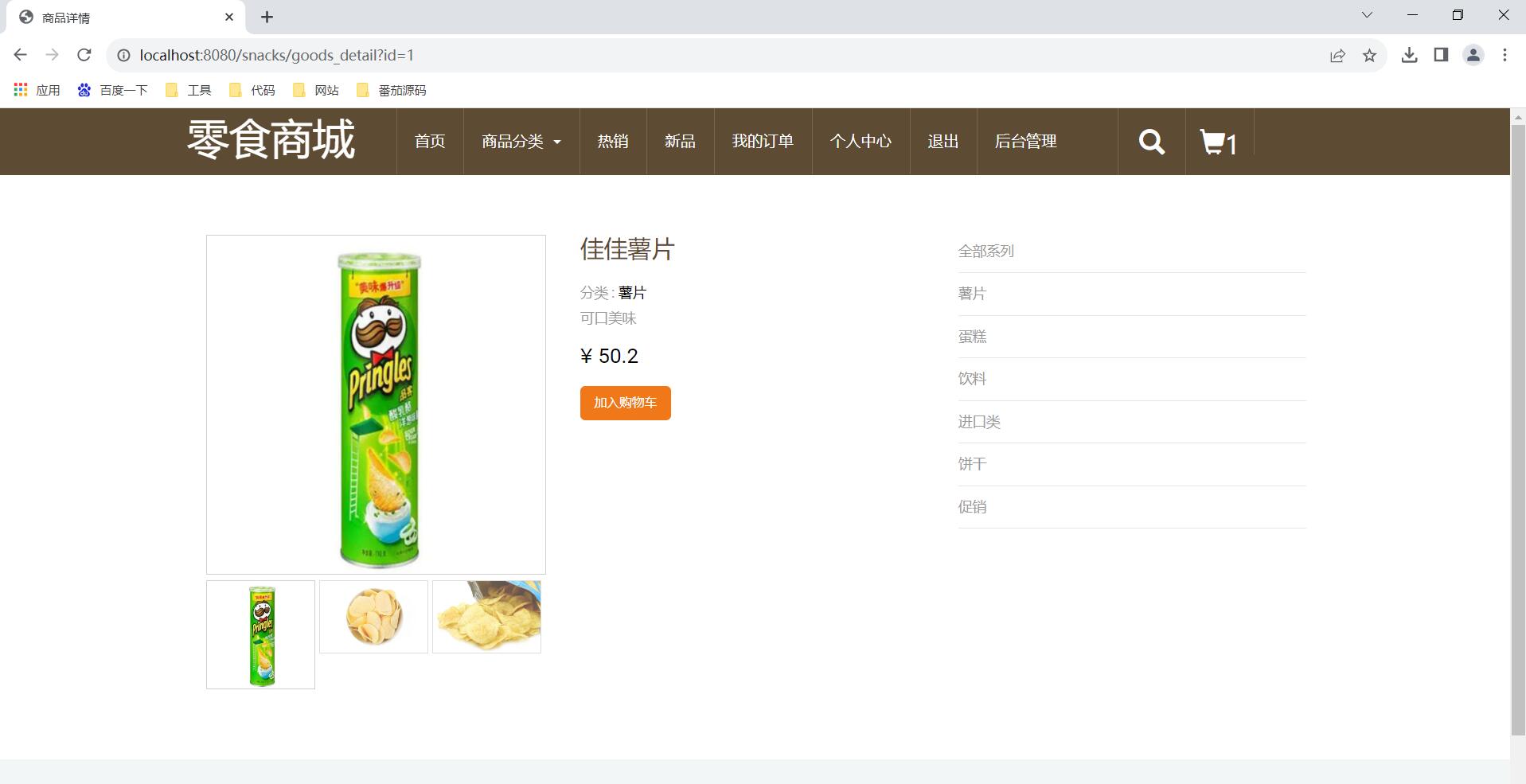Screen dimensions: 1526x784
Task: Select 进口类 in the category sidebar
Action: point(979,422)
